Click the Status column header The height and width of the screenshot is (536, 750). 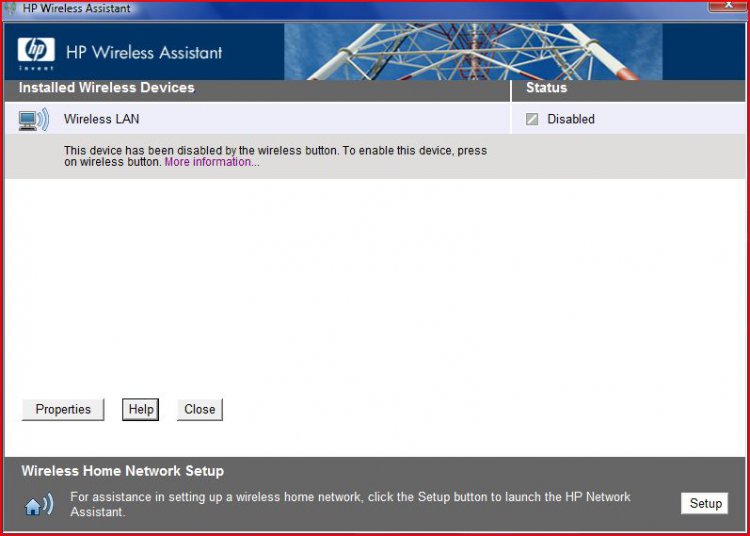546,88
